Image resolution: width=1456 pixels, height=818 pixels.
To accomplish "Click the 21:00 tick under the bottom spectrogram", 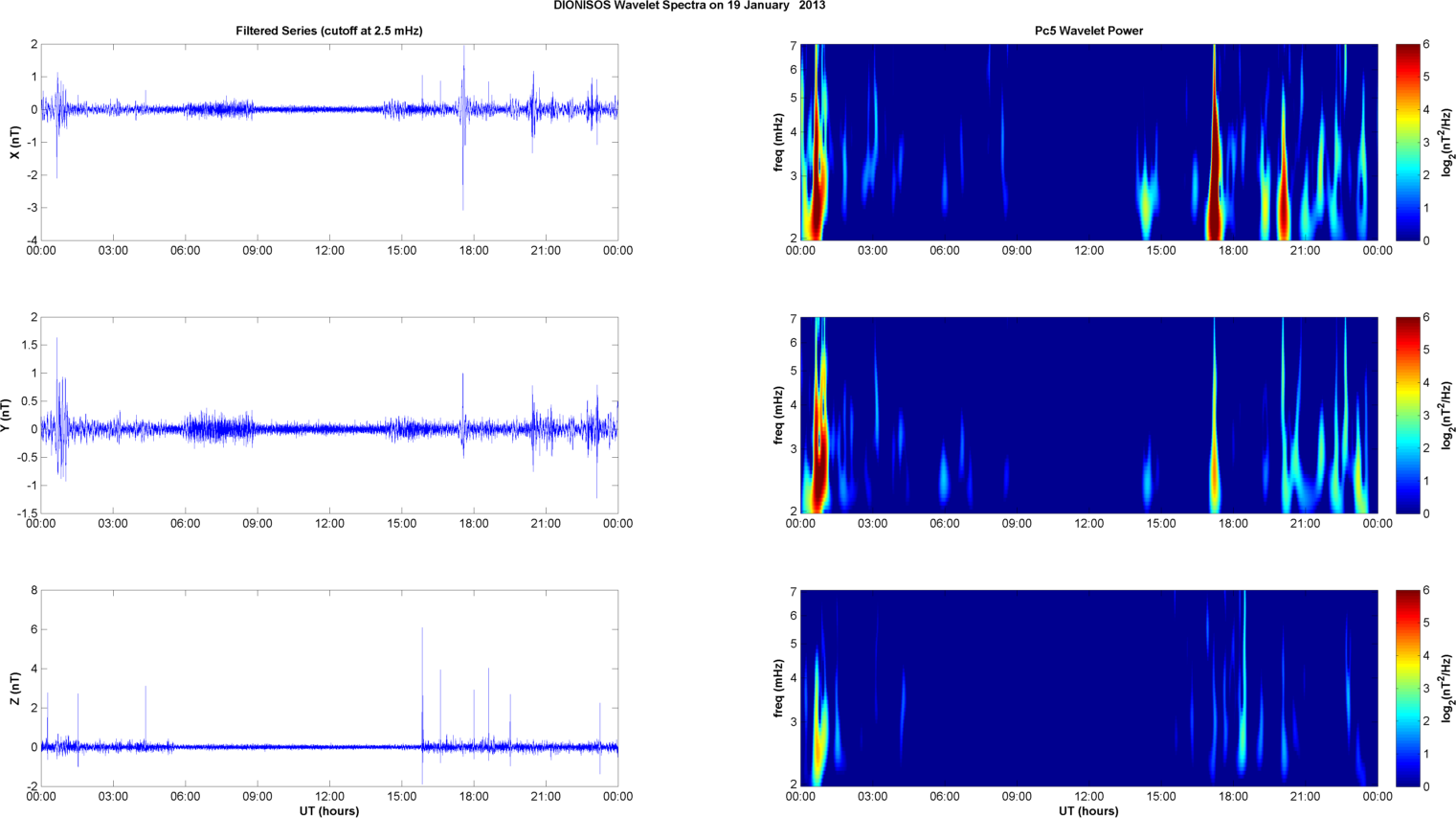I will click(x=1306, y=797).
